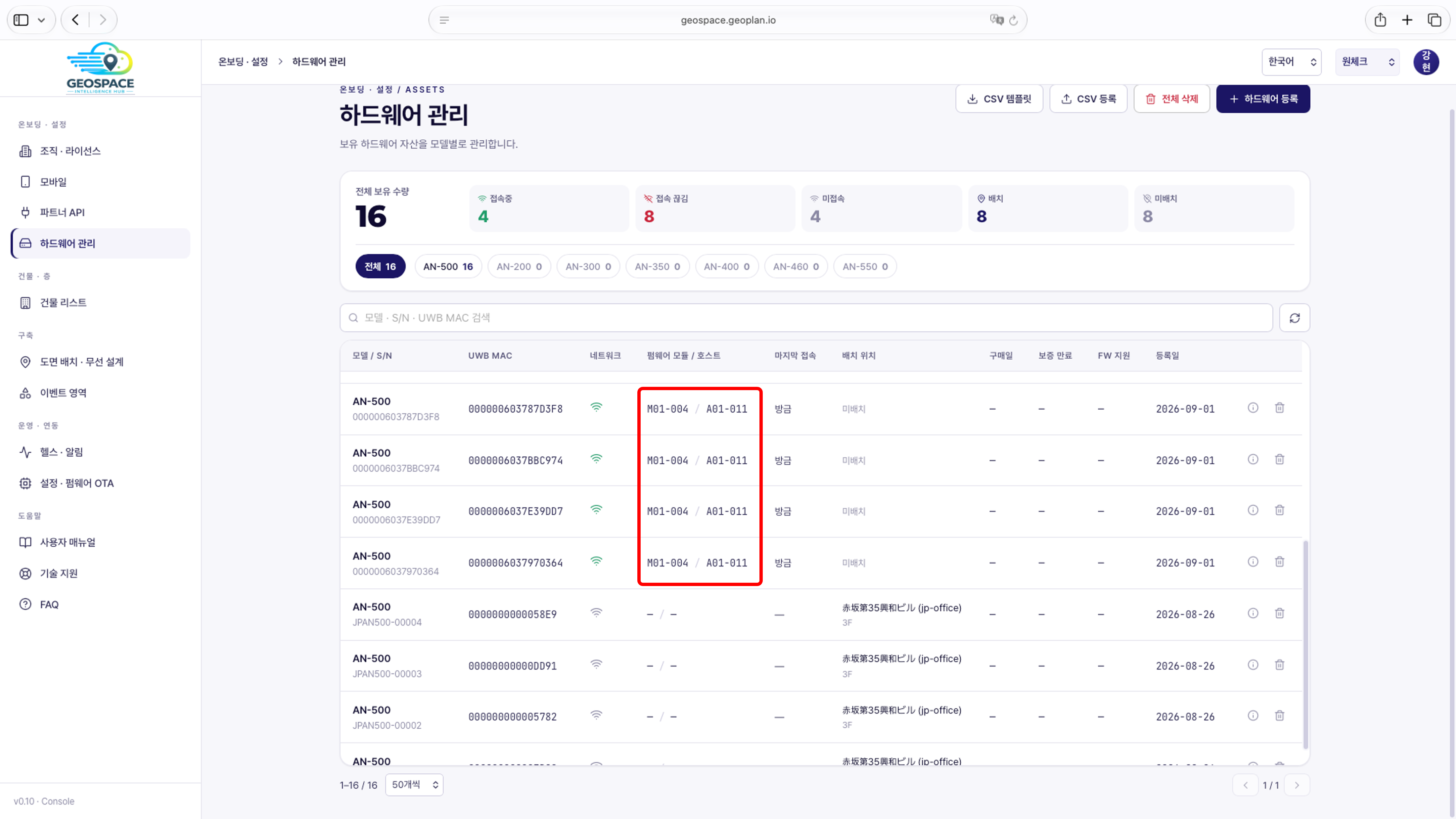Delete device 000000603787D3F8 with trash icon
The image size is (1456, 819).
(1280, 408)
